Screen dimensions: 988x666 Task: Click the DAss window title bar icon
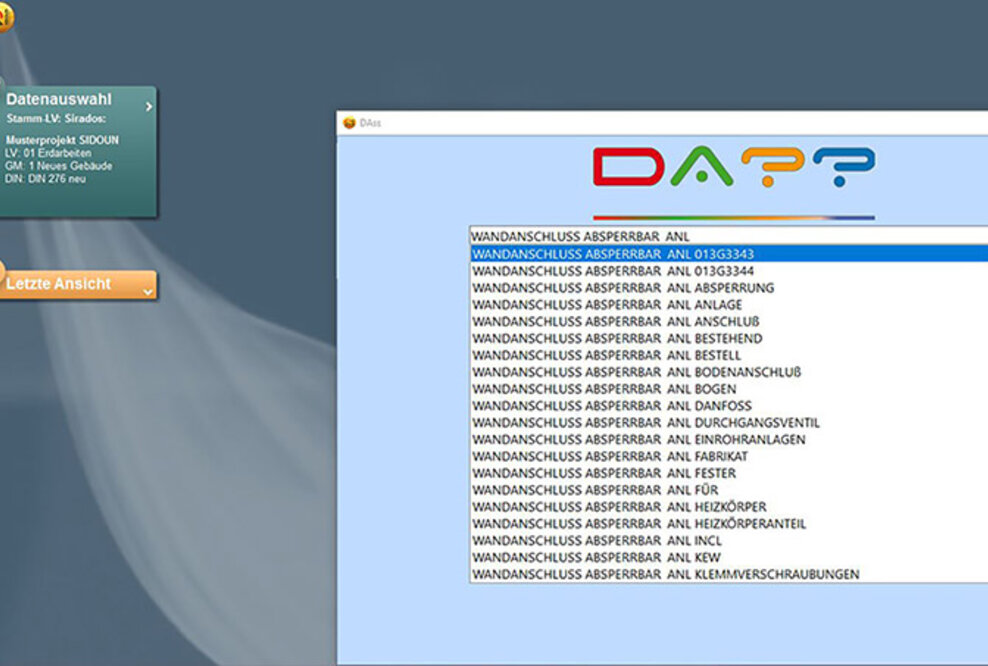(x=349, y=123)
